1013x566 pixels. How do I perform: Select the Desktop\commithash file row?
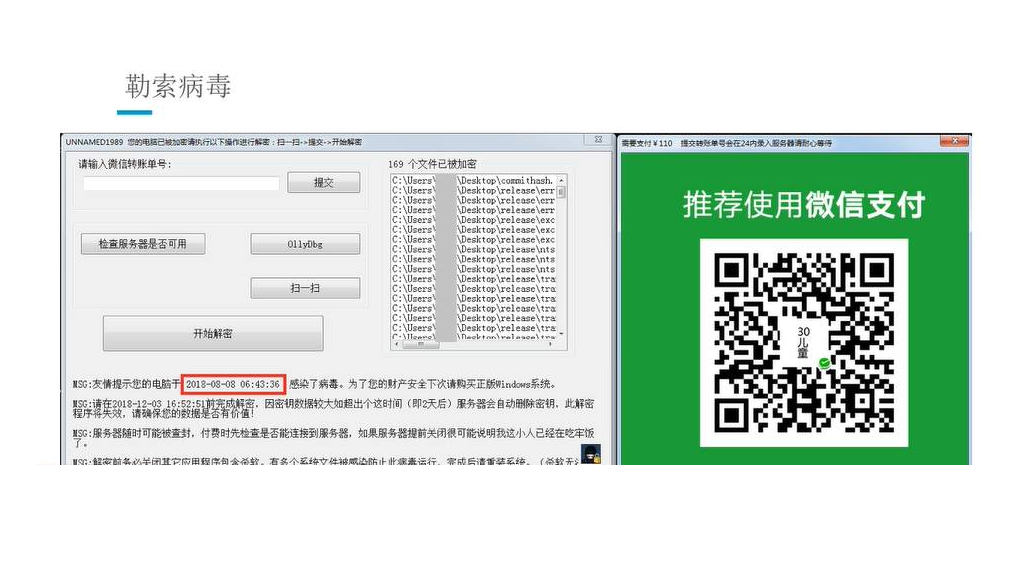click(474, 180)
